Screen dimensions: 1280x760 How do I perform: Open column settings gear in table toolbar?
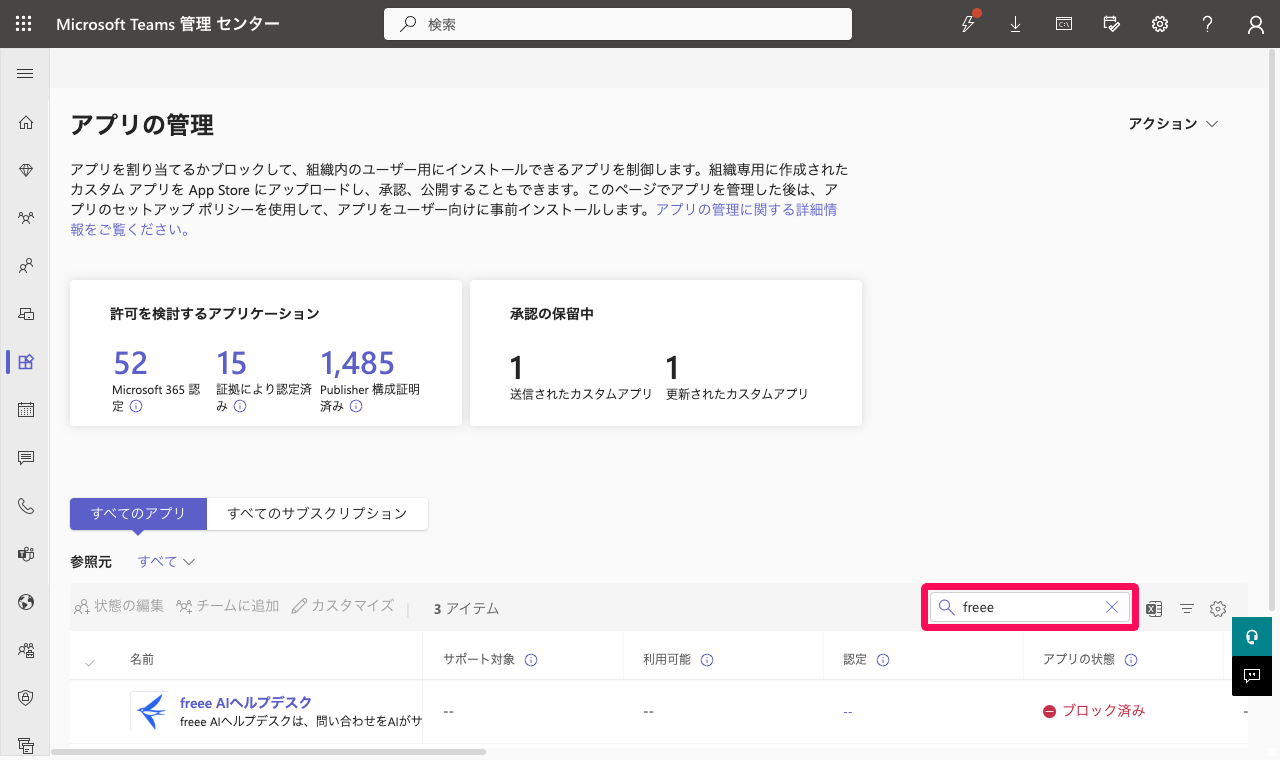[x=1218, y=608]
